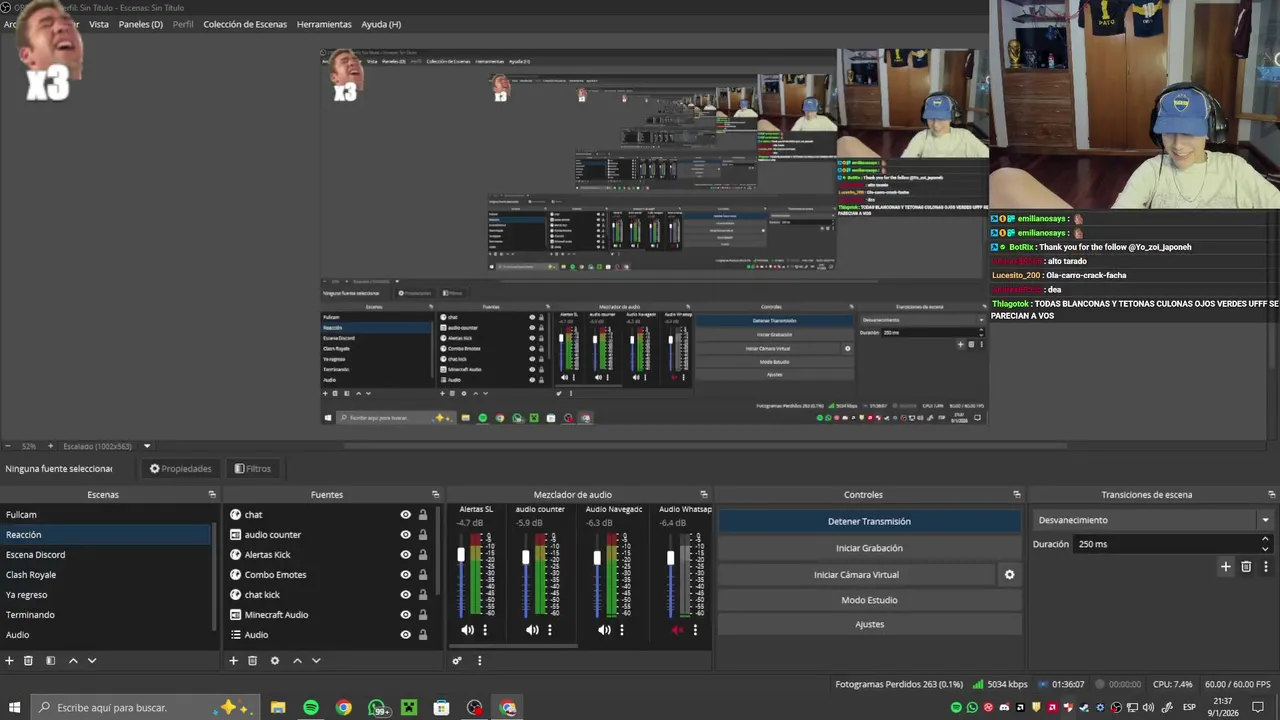Click Detener Transmisión button
Image resolution: width=1280 pixels, height=720 pixels.
pyautogui.click(x=869, y=521)
